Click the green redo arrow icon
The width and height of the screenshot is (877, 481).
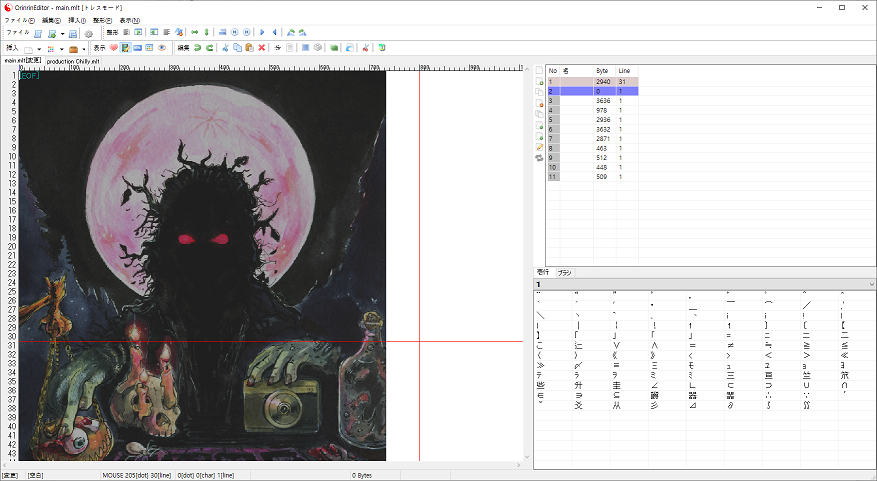pyautogui.click(x=210, y=47)
